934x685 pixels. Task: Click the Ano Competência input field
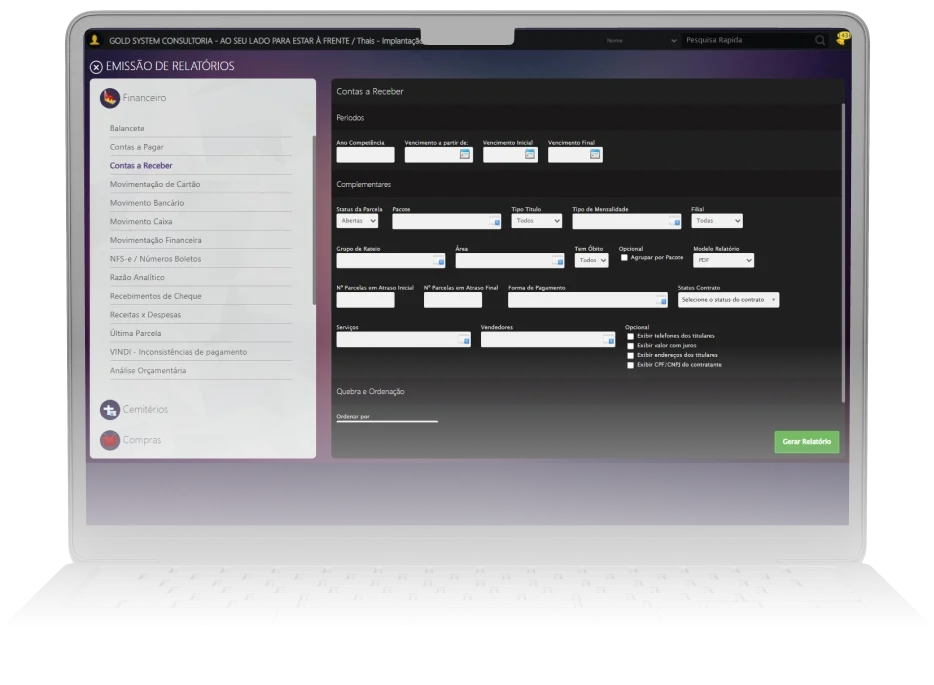coord(365,155)
